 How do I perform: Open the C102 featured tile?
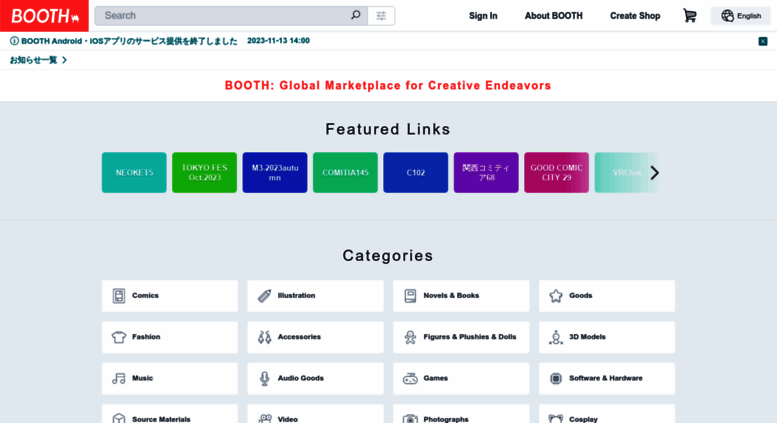click(416, 173)
